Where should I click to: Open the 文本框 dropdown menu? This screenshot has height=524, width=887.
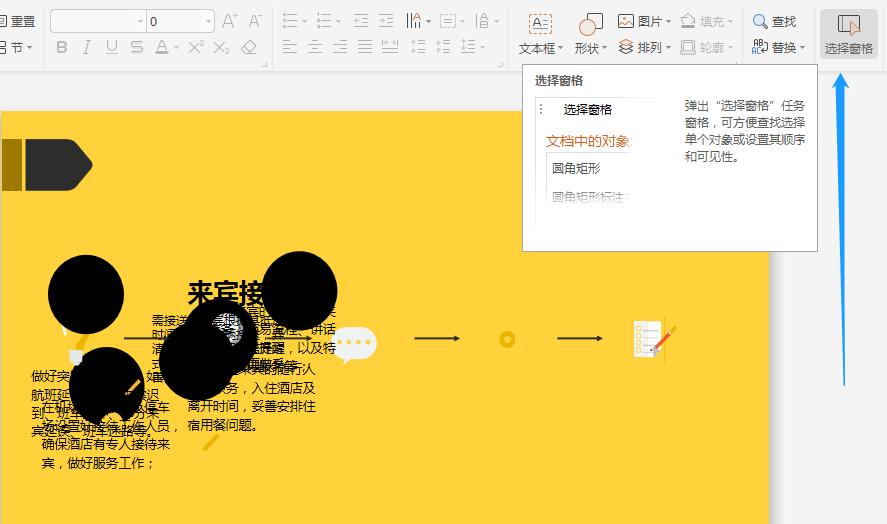click(541, 49)
